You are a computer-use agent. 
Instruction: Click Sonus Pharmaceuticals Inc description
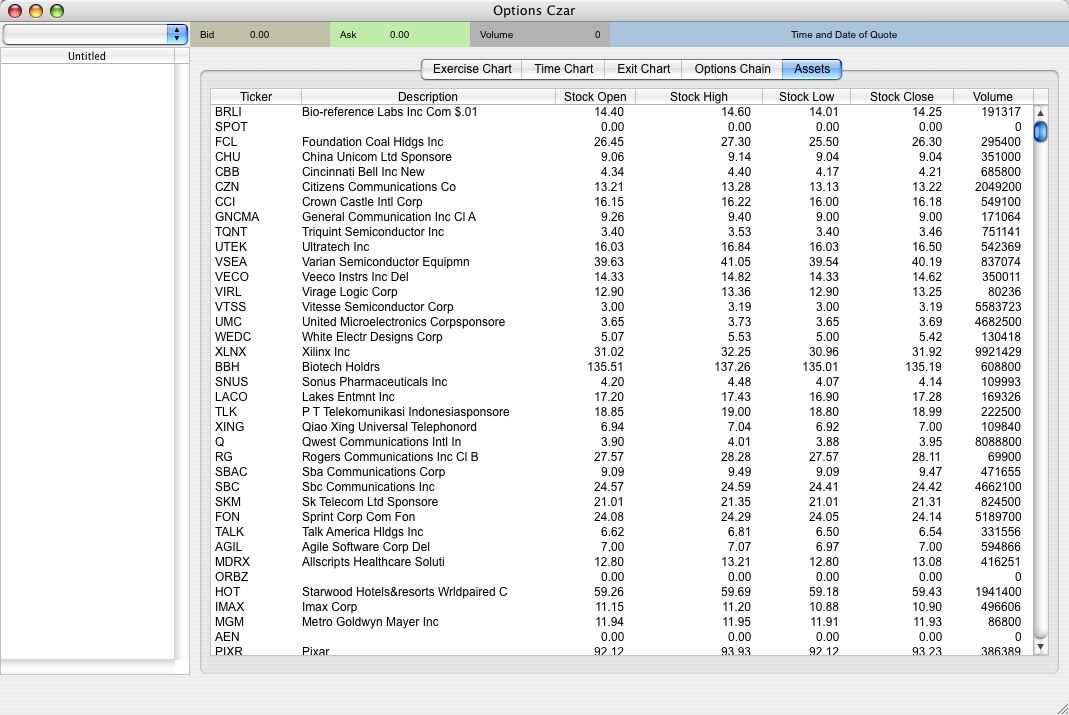374,382
